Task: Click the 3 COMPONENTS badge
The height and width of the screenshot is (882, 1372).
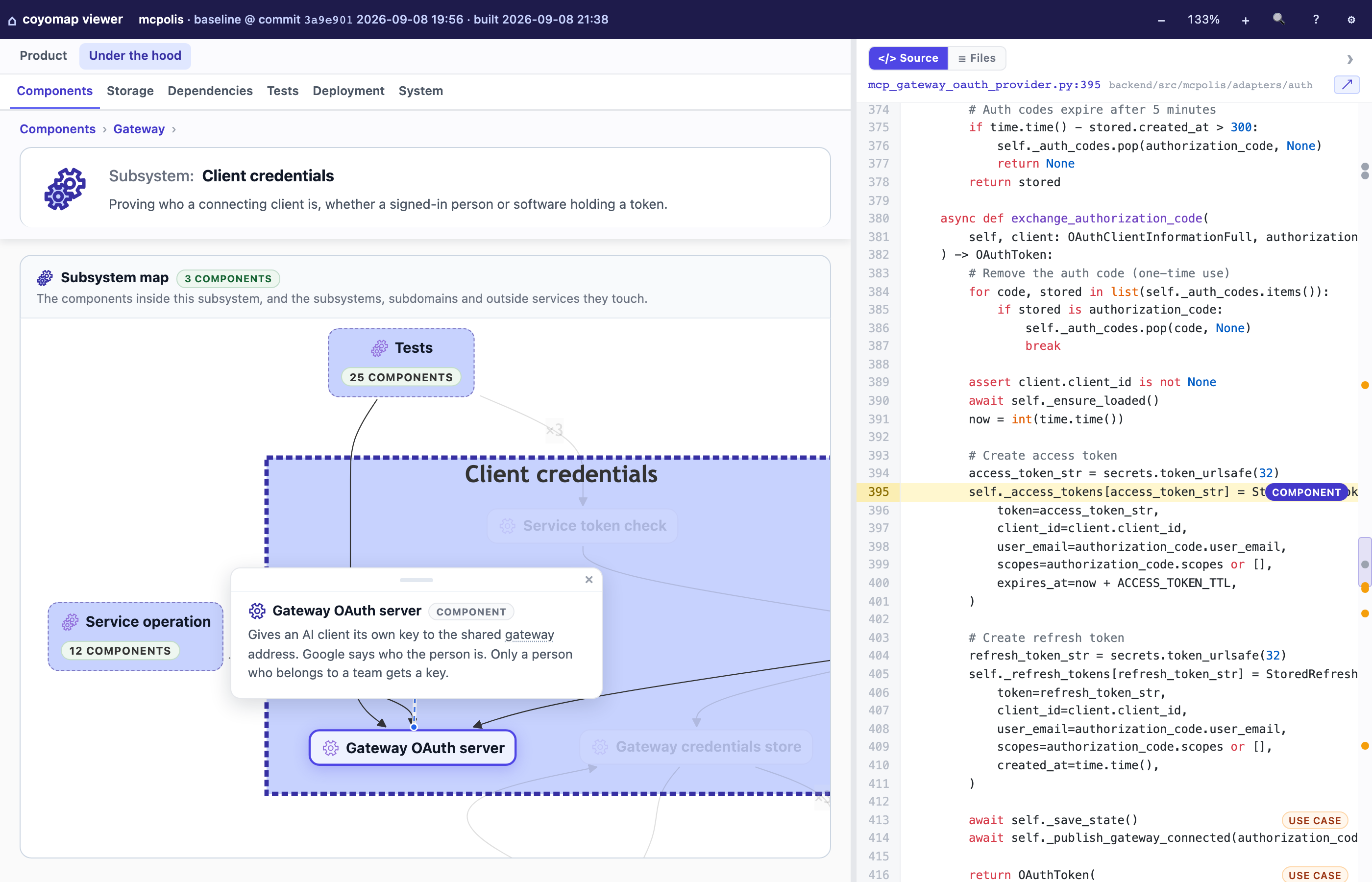Action: point(228,278)
